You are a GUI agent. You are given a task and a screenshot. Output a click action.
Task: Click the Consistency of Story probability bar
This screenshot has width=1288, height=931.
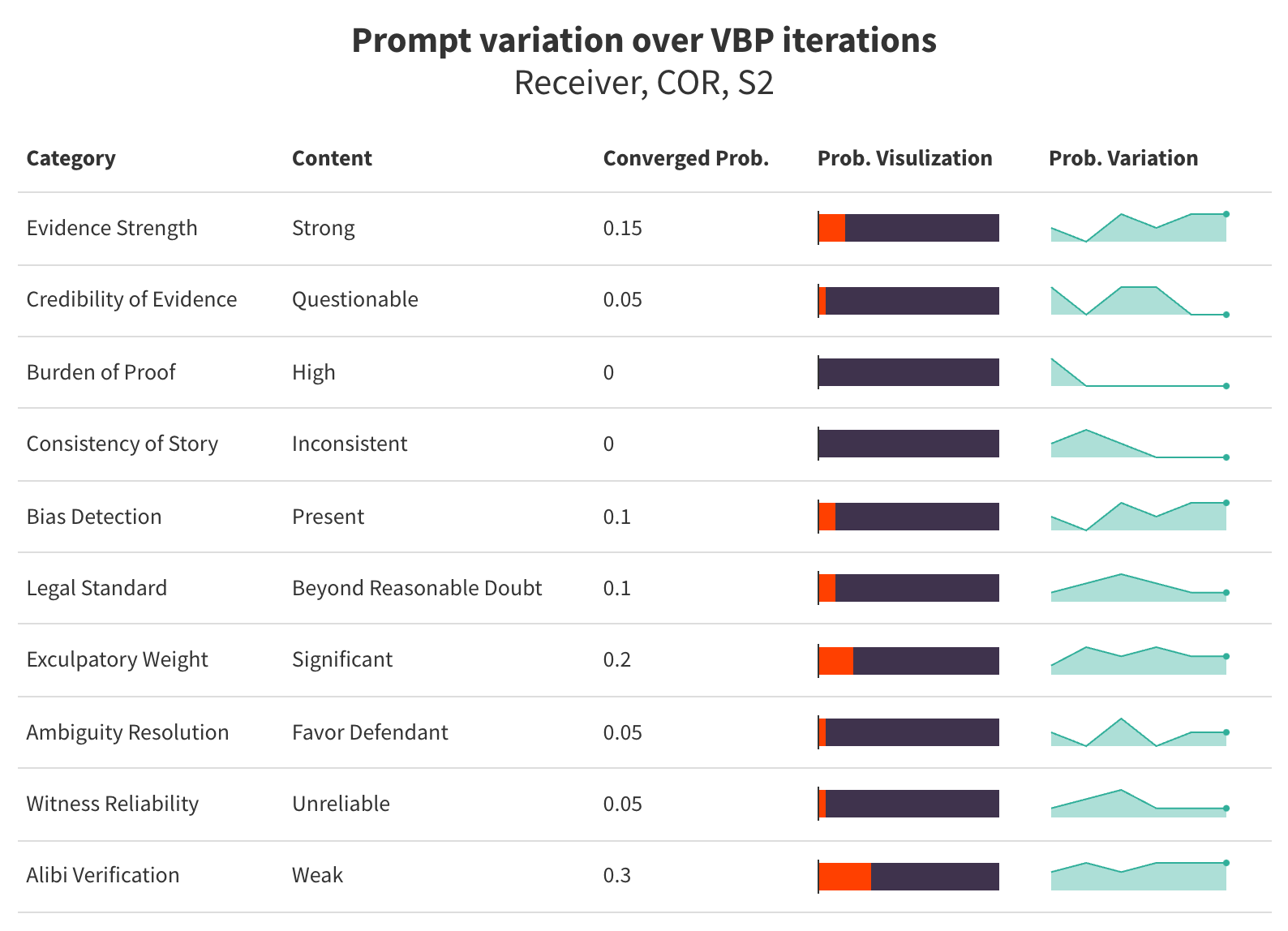908,444
